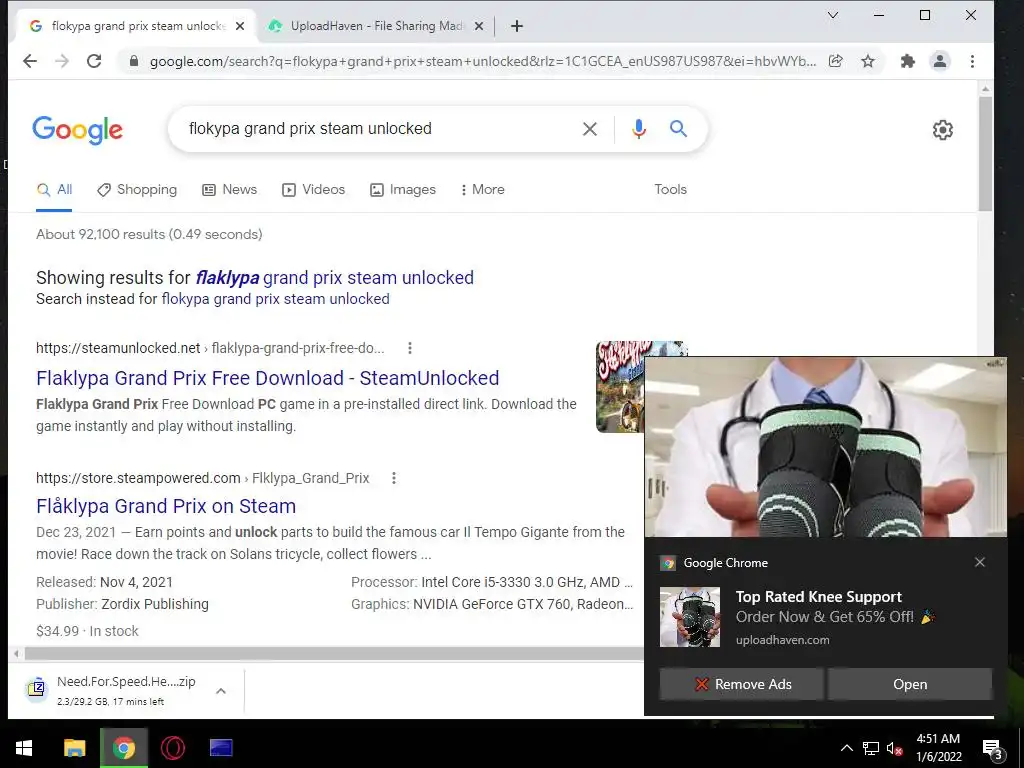This screenshot has height=768, width=1024.
Task: Open Google quick settings gear
Action: 942,130
